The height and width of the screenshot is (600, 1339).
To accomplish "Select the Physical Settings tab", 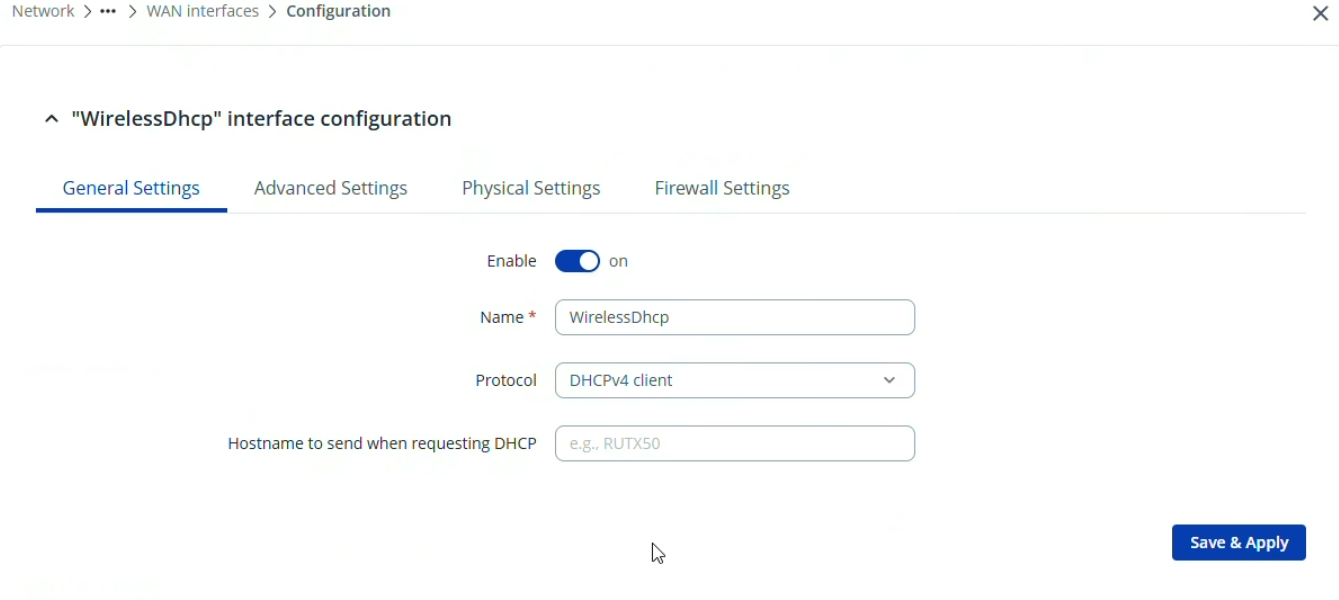I will point(531,188).
